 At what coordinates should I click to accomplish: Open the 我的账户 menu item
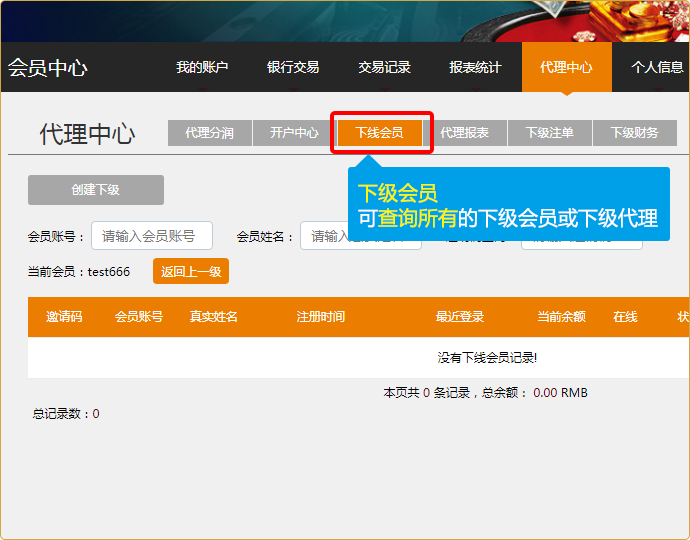(x=202, y=68)
